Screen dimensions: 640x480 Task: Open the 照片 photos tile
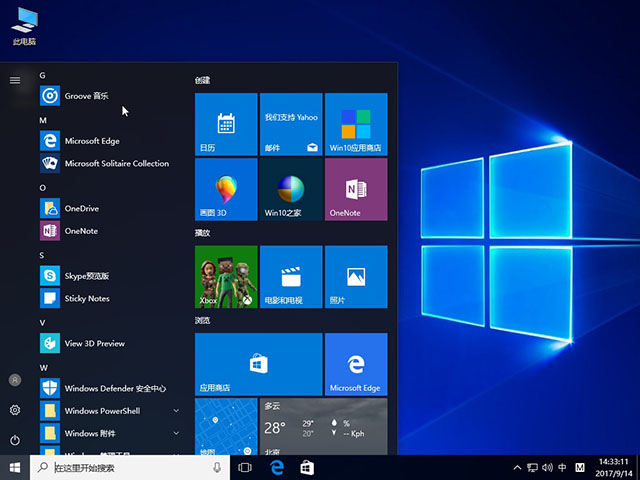(x=356, y=277)
